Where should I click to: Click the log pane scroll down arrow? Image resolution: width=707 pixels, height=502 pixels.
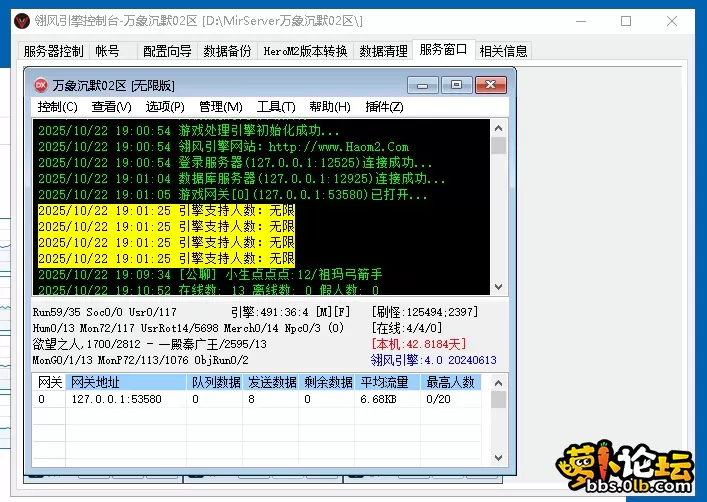tap(498, 286)
